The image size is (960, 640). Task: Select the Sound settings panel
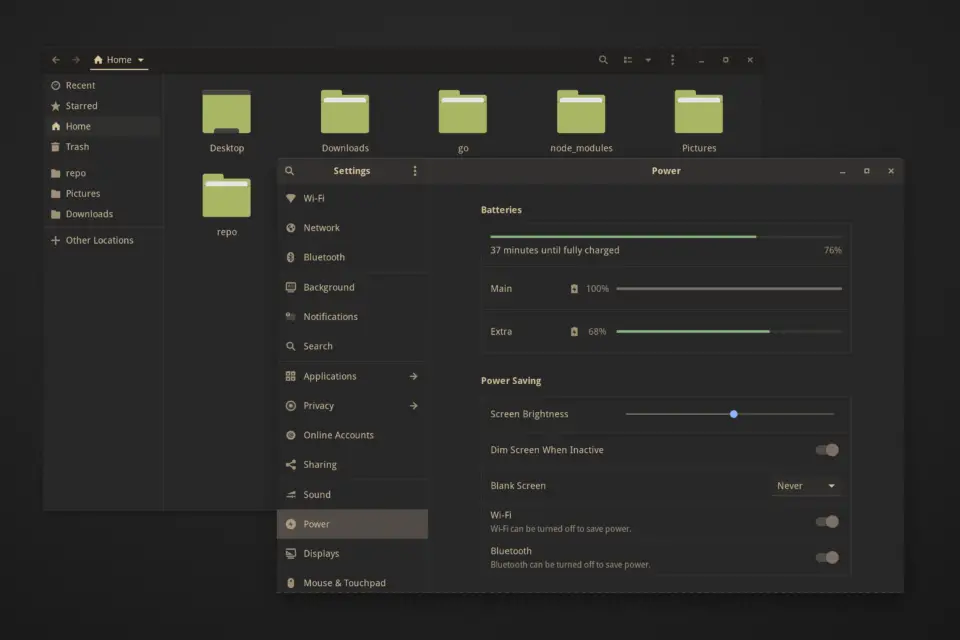tap(317, 494)
